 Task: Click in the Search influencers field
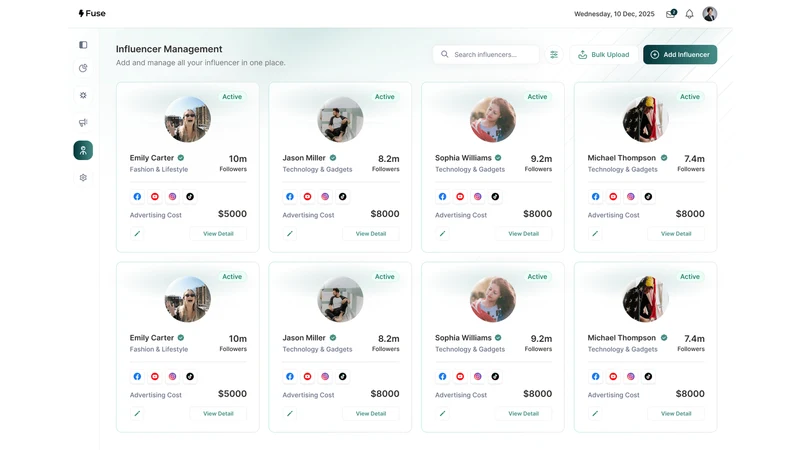point(486,55)
